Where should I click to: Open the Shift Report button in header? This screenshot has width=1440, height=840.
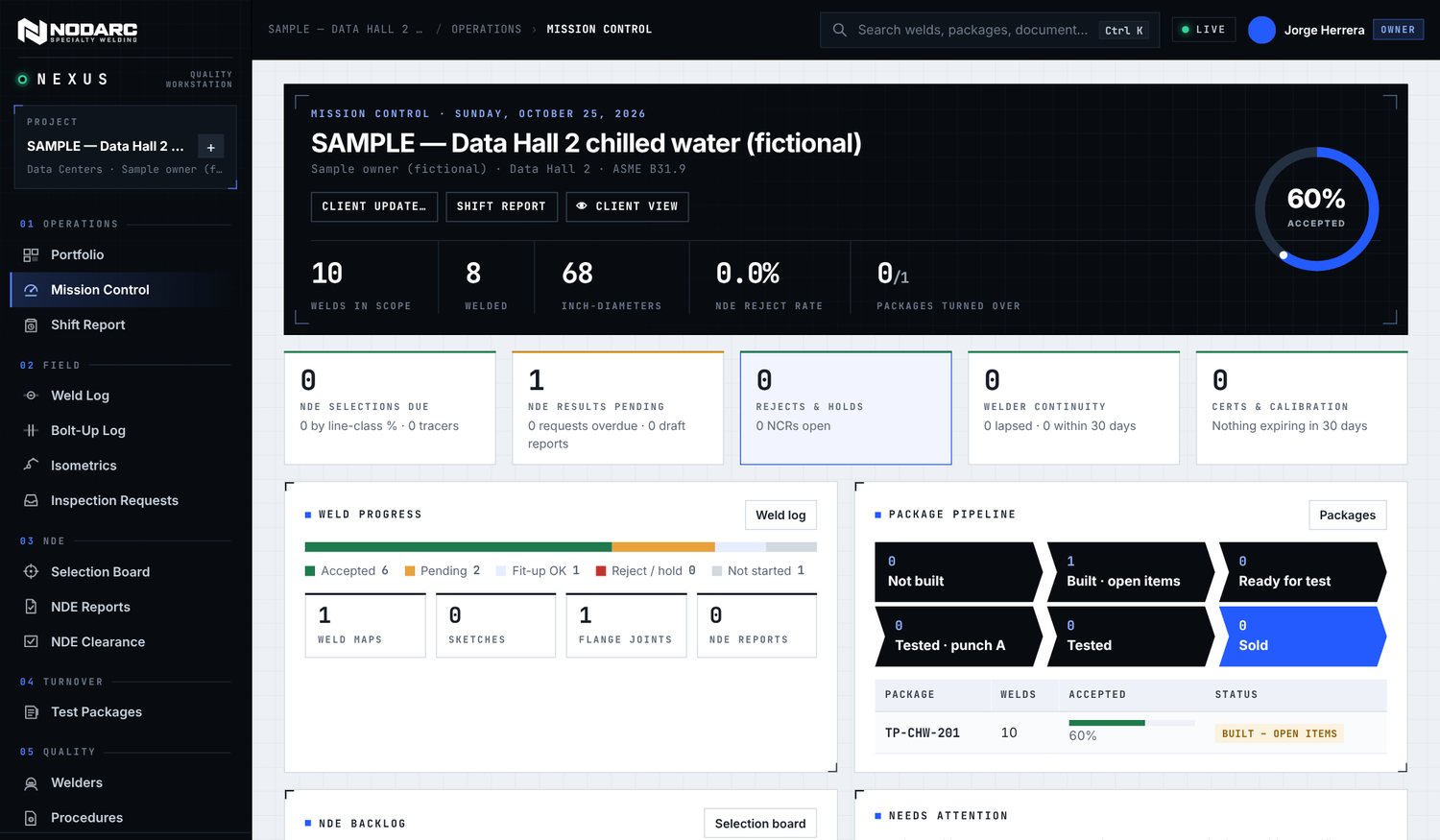click(x=501, y=206)
